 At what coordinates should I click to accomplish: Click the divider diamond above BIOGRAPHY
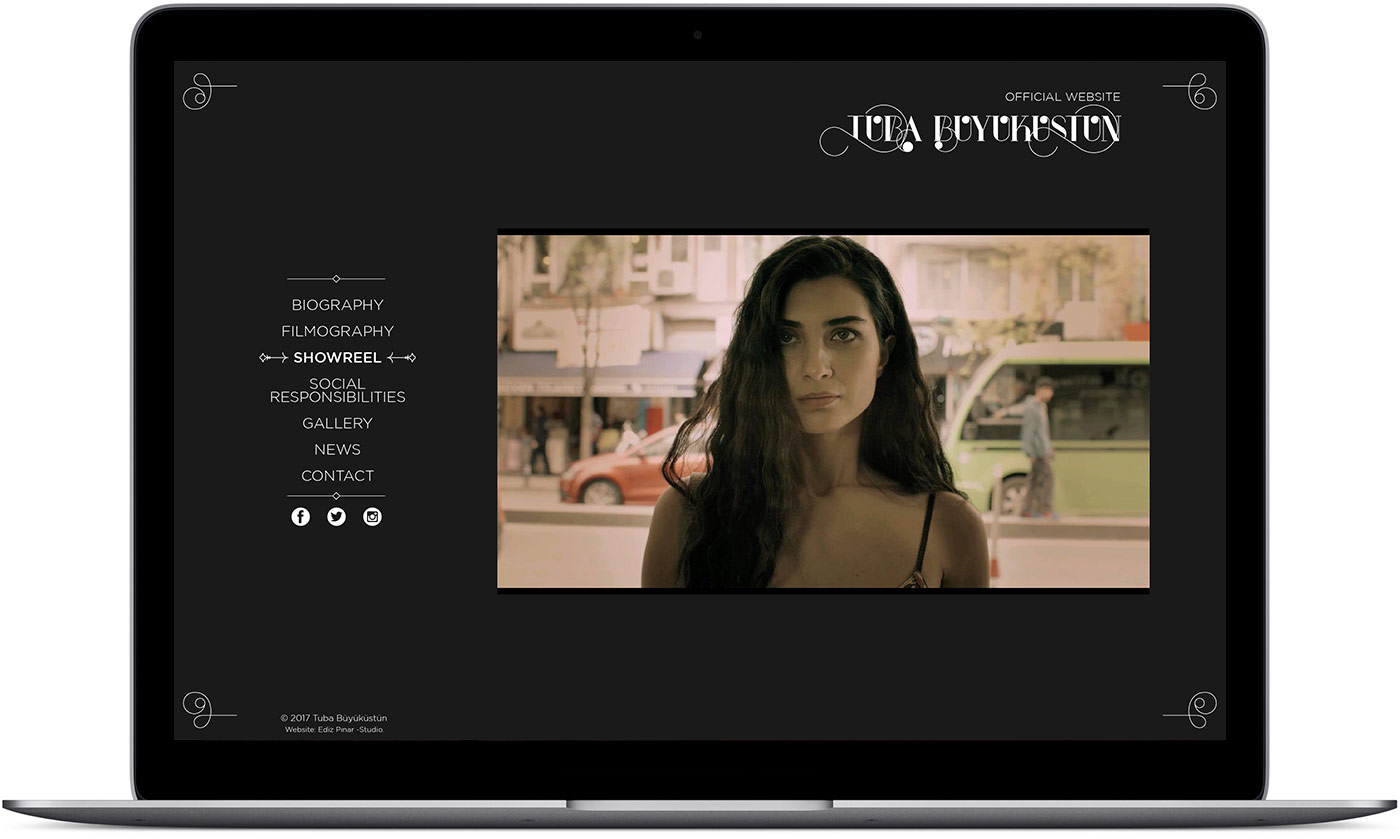(337, 277)
